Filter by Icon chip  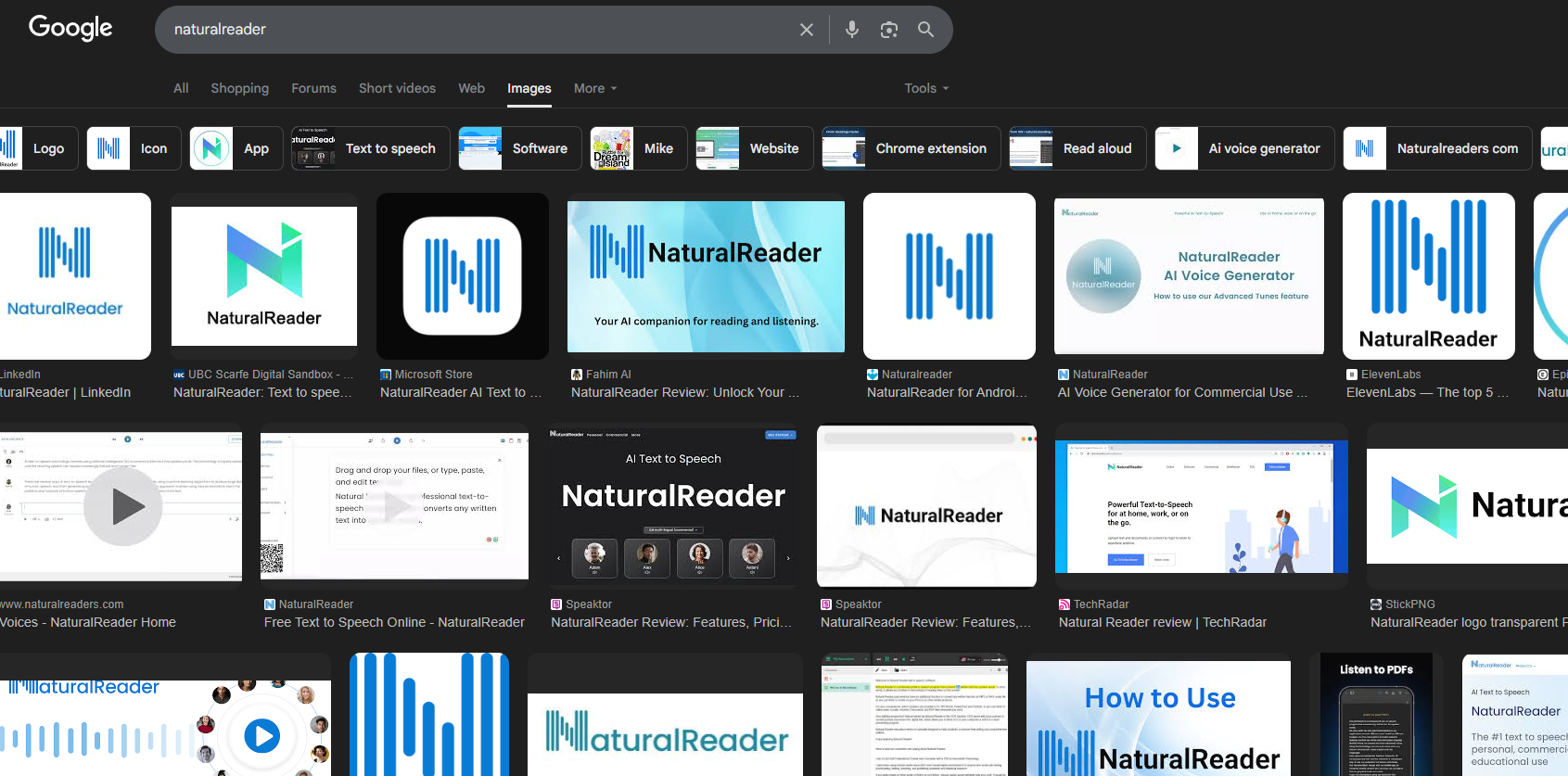(134, 148)
